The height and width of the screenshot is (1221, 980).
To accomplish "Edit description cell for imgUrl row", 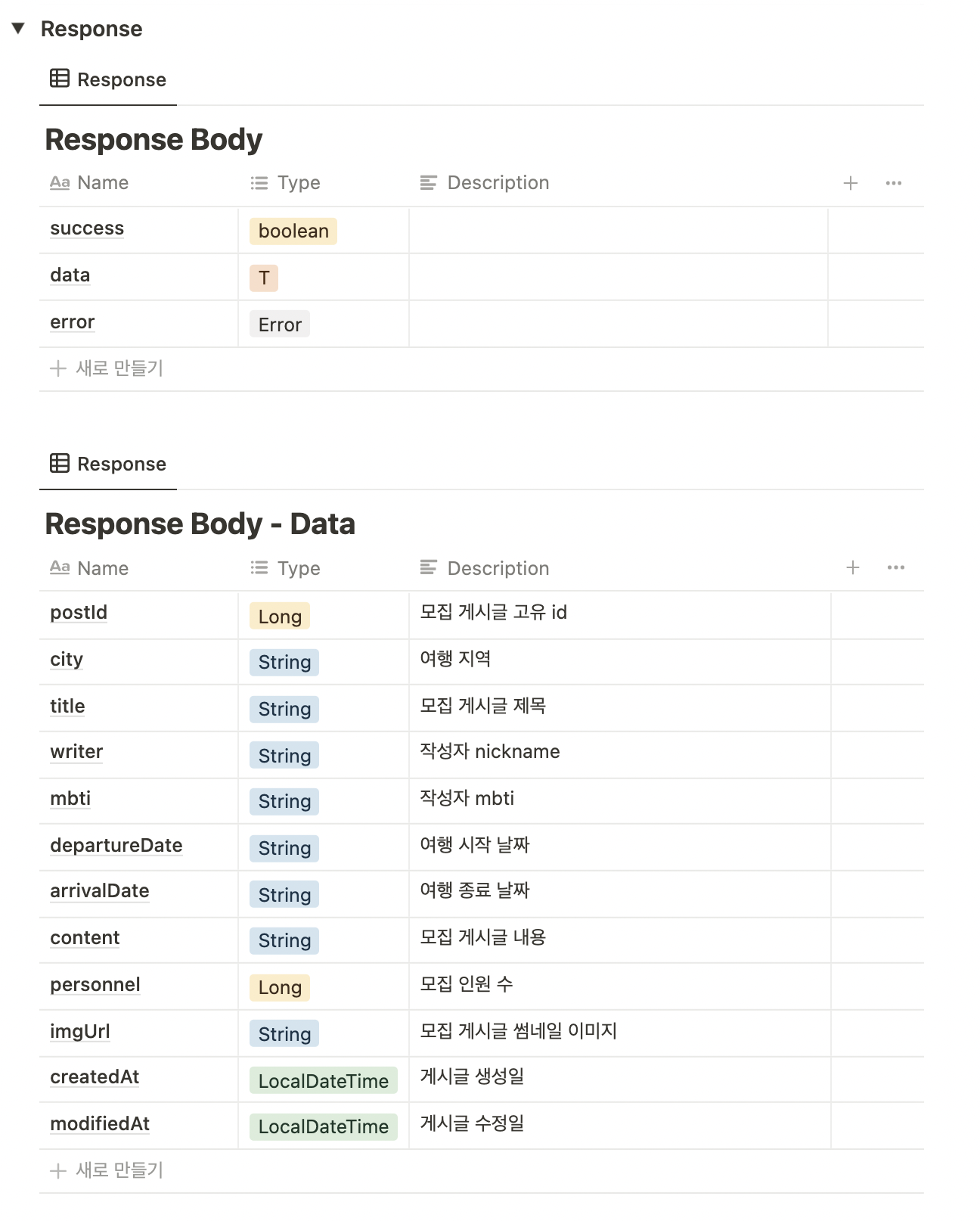I will click(619, 1033).
